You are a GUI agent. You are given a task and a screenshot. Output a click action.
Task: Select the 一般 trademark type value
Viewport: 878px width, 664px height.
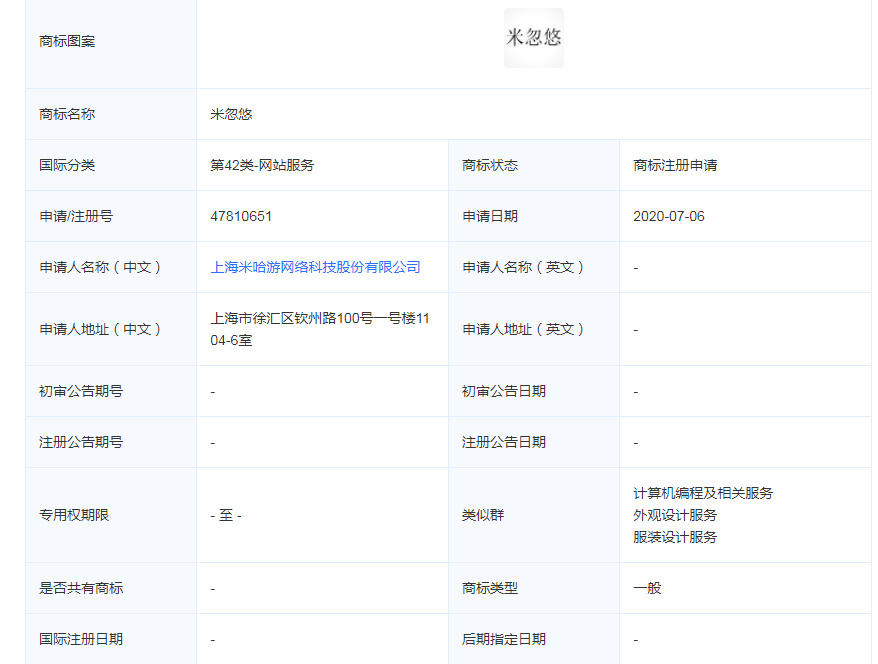click(647, 588)
